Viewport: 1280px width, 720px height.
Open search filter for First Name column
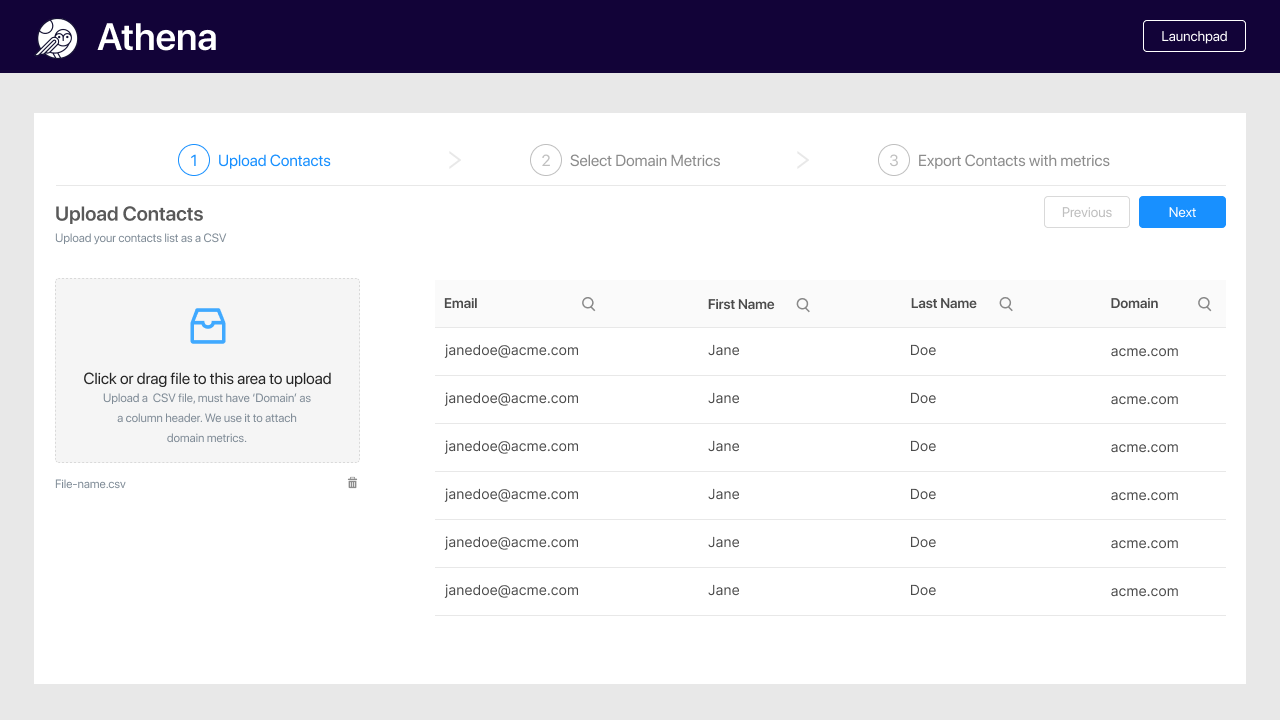pyautogui.click(x=803, y=305)
